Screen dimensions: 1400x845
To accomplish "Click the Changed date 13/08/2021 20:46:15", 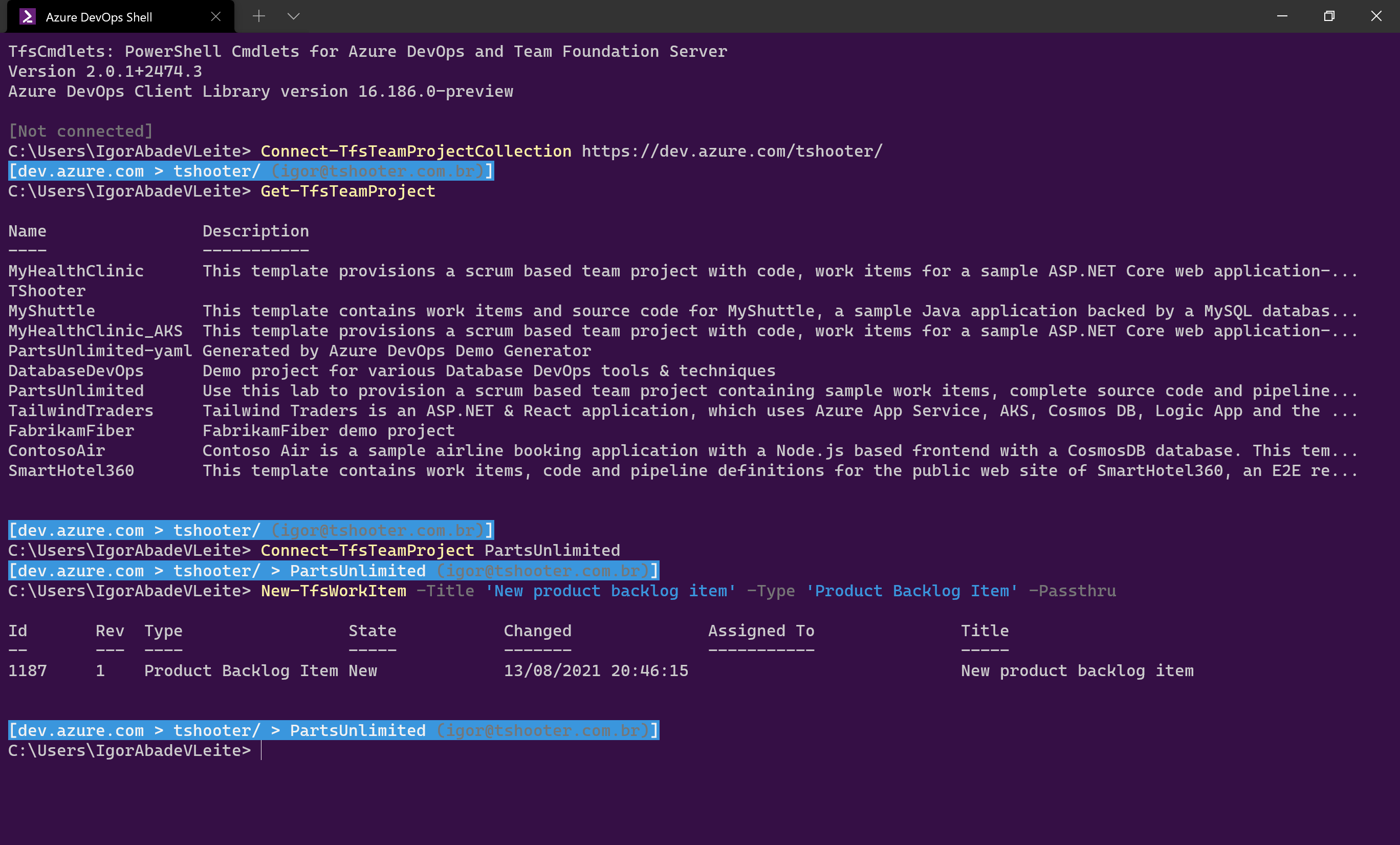I will coord(596,670).
